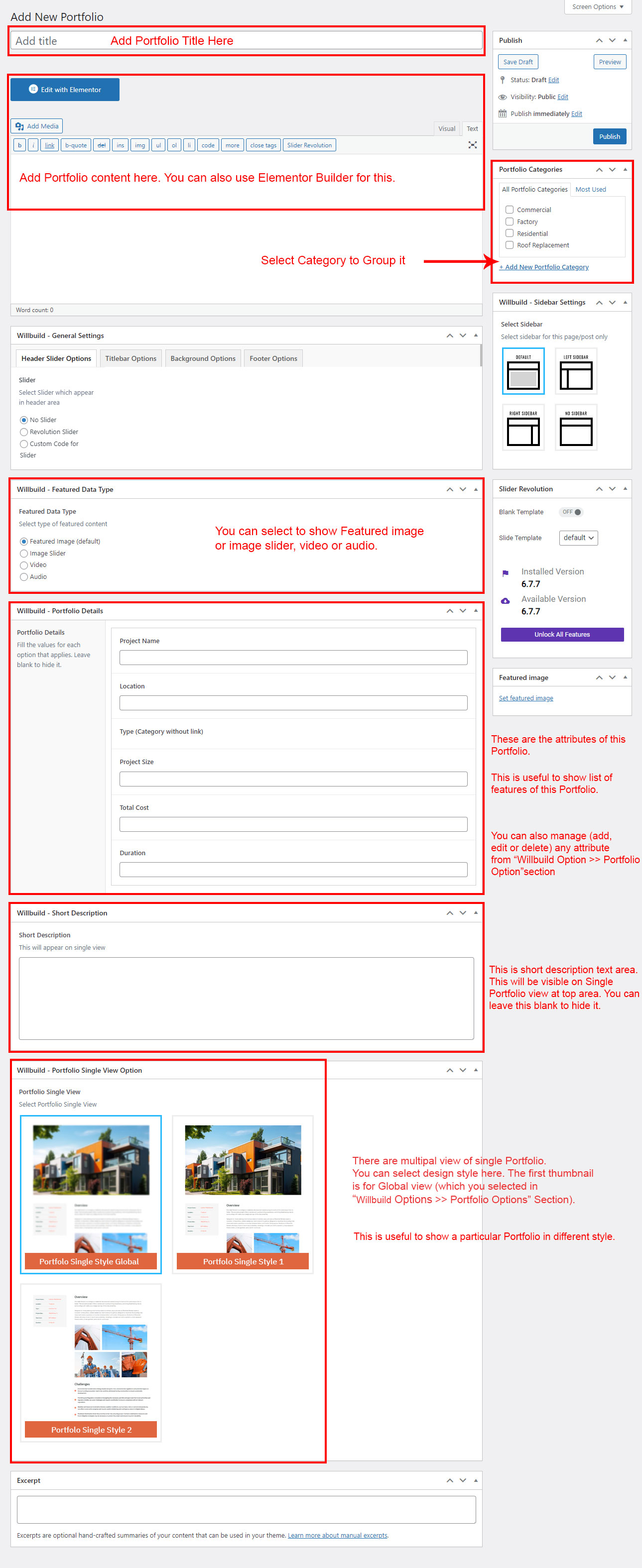642x1568 pixels.
Task: Click the Edit with Elementor button
Action: (x=65, y=90)
